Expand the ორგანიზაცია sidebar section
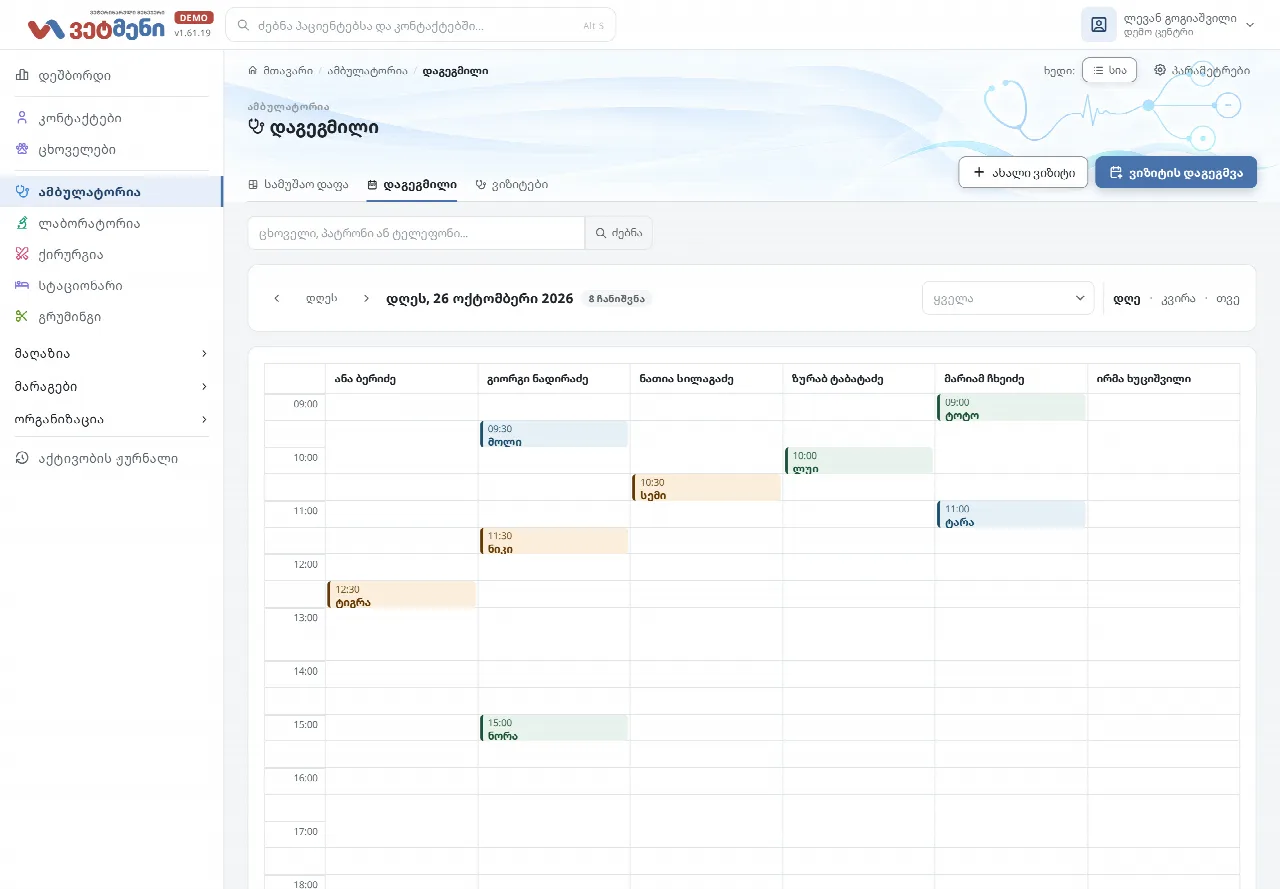Image resolution: width=1280 pixels, height=889 pixels. click(111, 419)
